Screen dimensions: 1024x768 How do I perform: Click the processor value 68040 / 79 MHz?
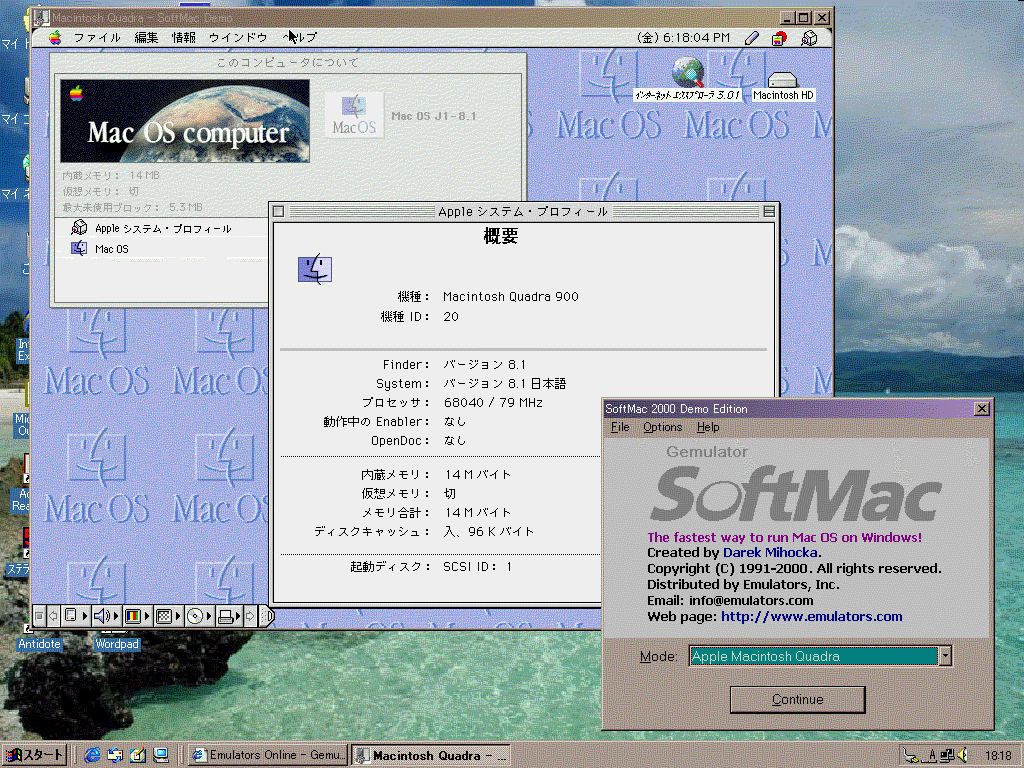click(493, 403)
